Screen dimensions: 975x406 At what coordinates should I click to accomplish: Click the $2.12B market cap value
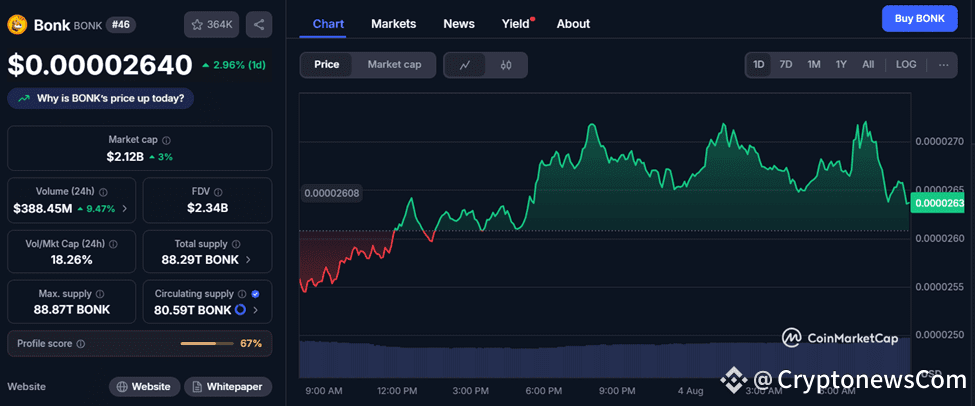[125, 157]
